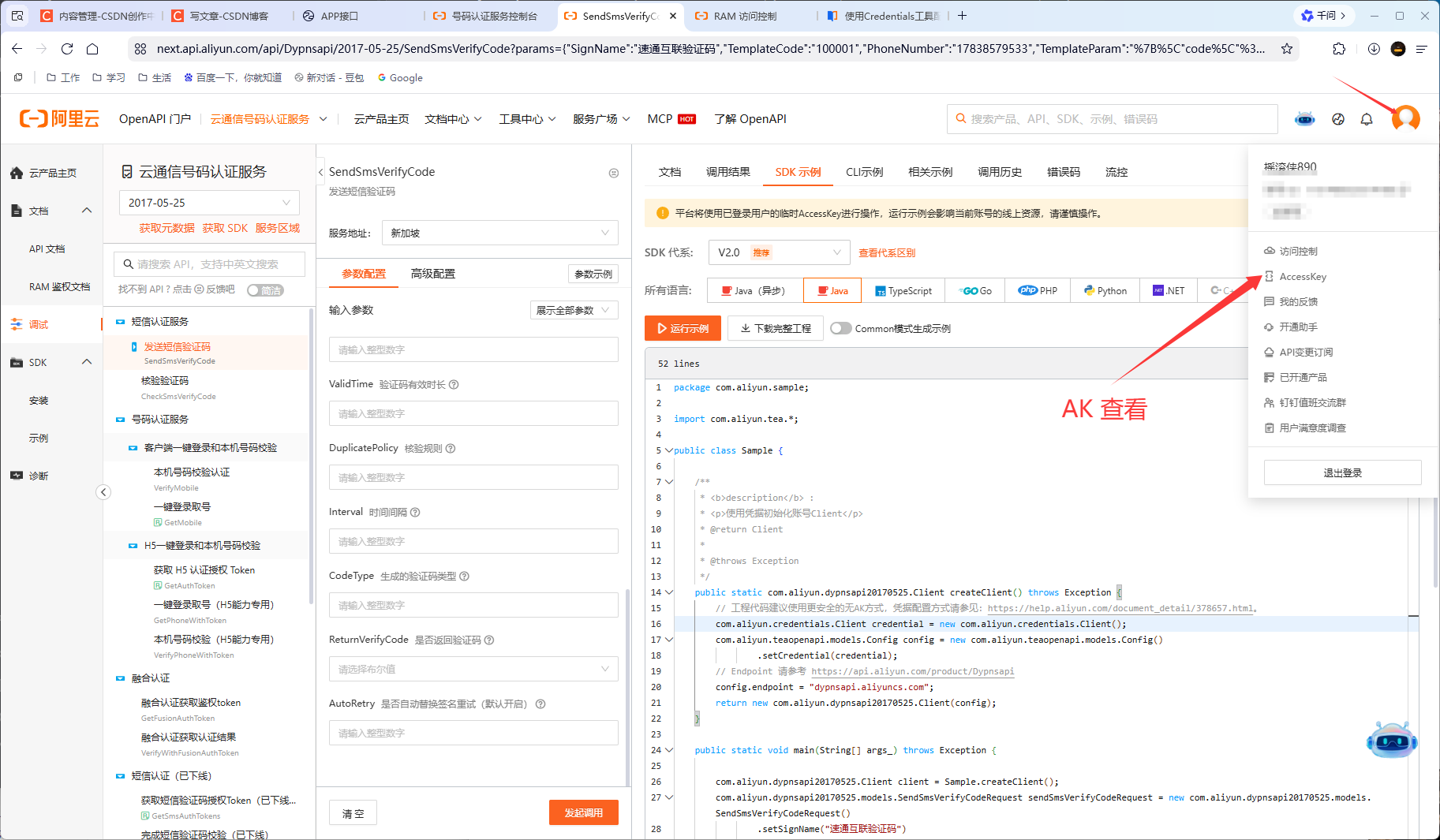This screenshot has height=840, width=1440.
Task: Click the browser home icon
Action: [92, 49]
